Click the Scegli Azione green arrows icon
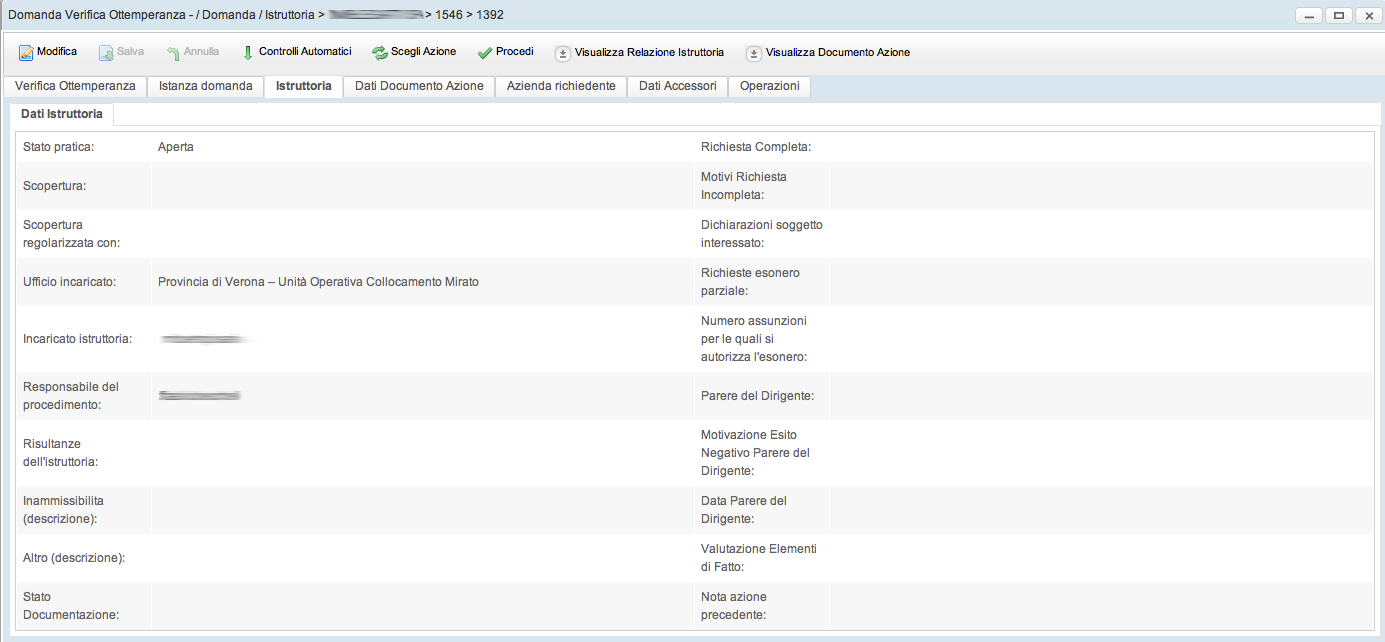Viewport: 1385px width, 642px height. pyautogui.click(x=380, y=53)
